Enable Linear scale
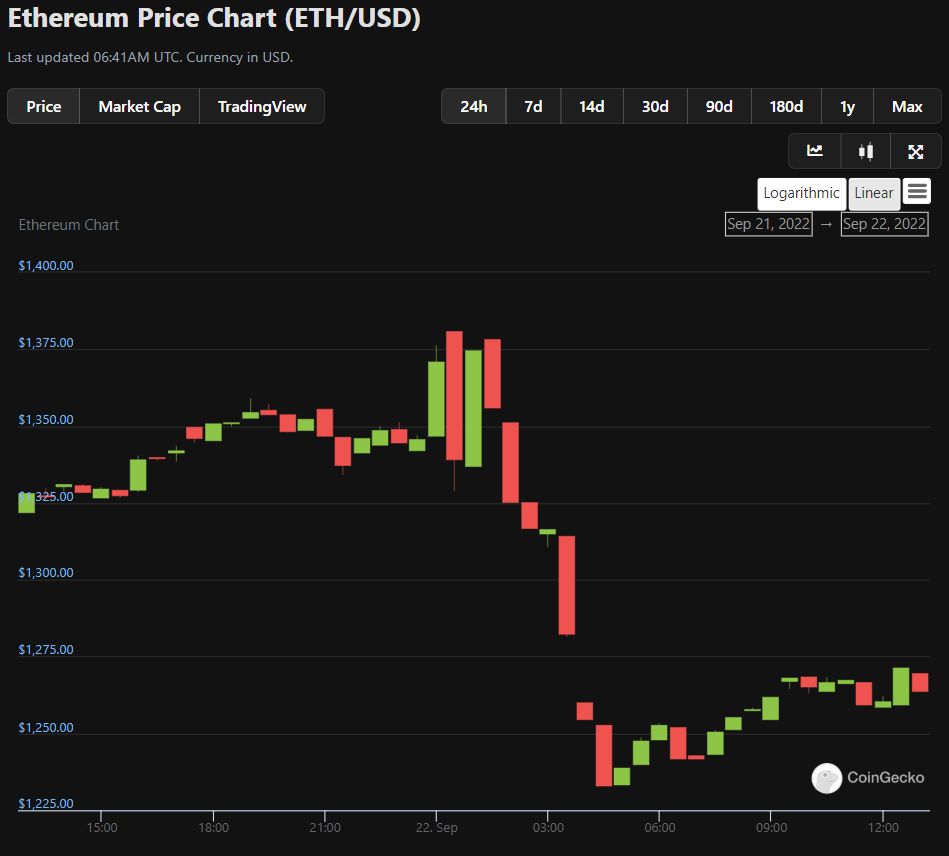 pos(874,194)
